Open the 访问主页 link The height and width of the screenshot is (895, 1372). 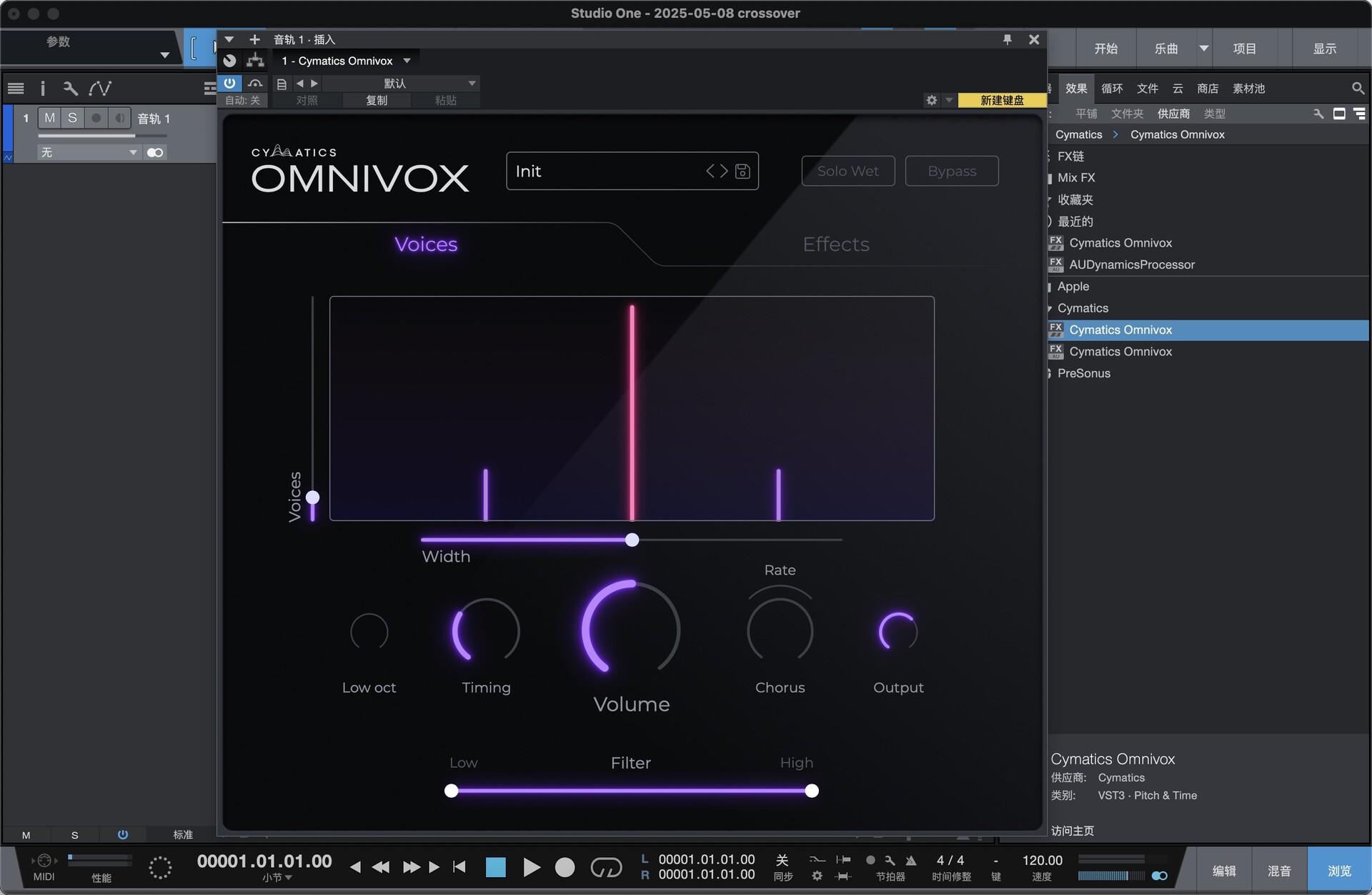tap(1073, 831)
